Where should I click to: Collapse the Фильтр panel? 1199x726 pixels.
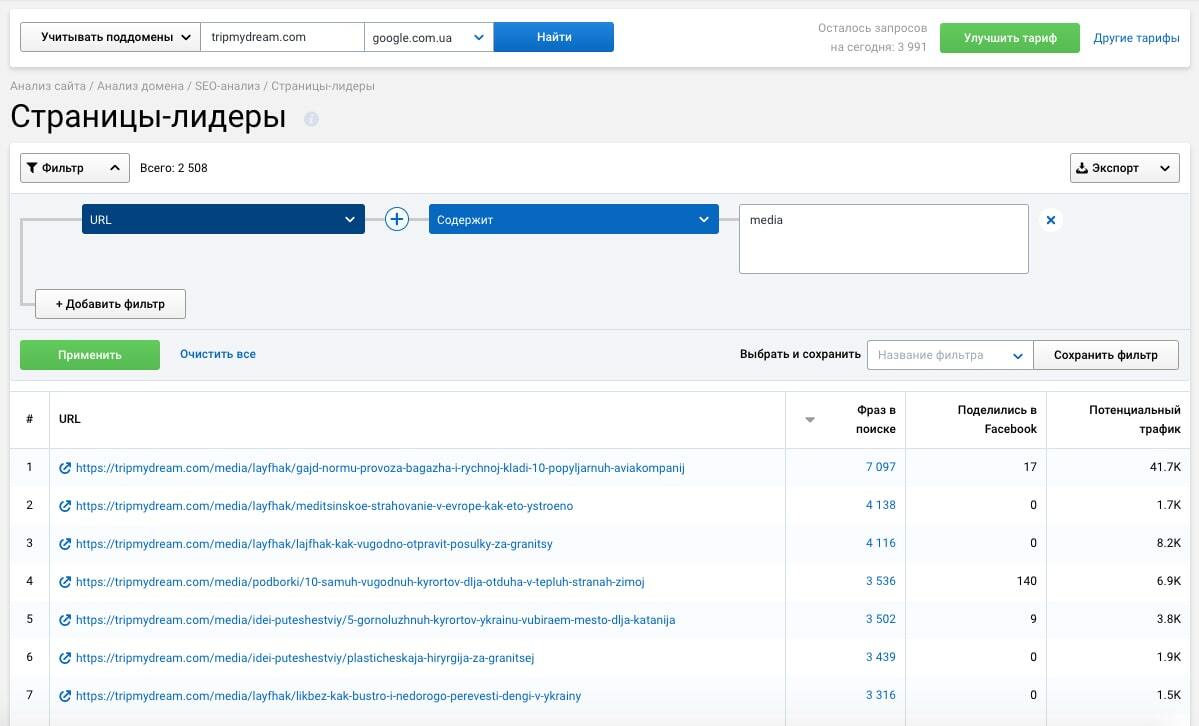pyautogui.click(x=75, y=168)
